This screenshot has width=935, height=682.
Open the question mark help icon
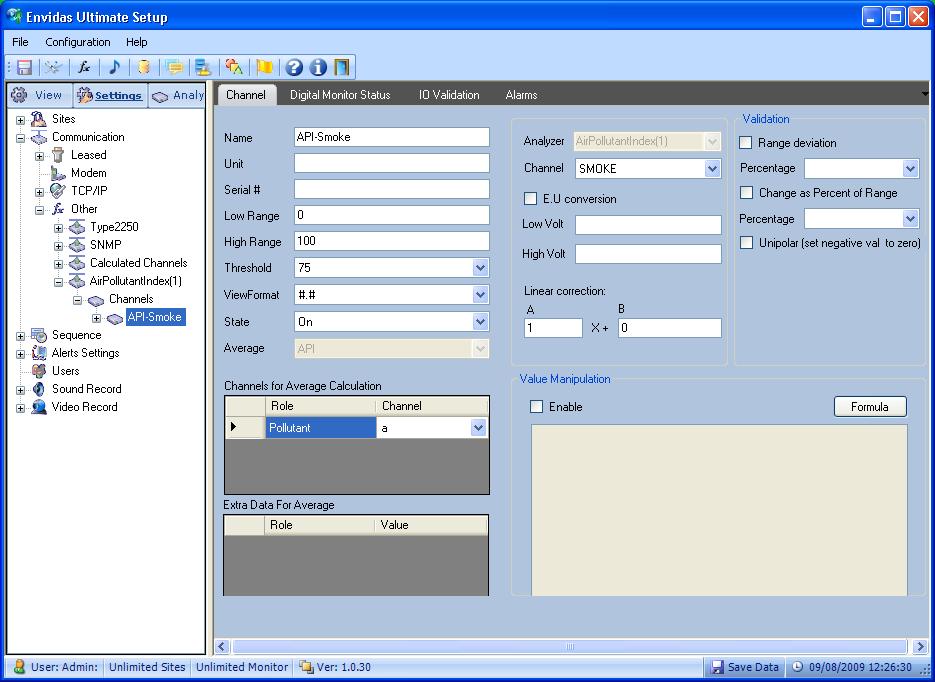click(294, 67)
